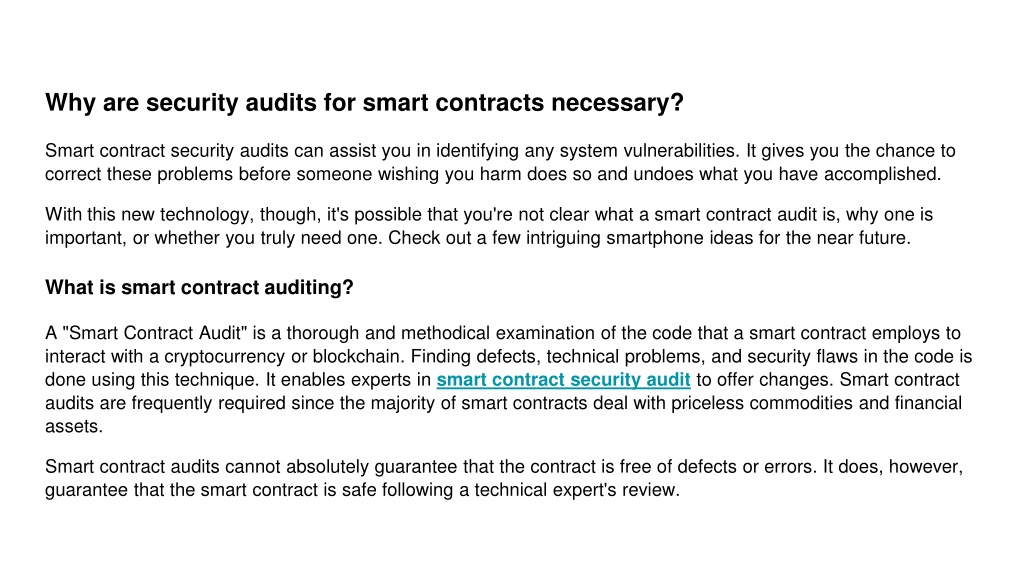
Task: Click the word 'assets.' ending the audit paragraph
Action: click(x=74, y=427)
